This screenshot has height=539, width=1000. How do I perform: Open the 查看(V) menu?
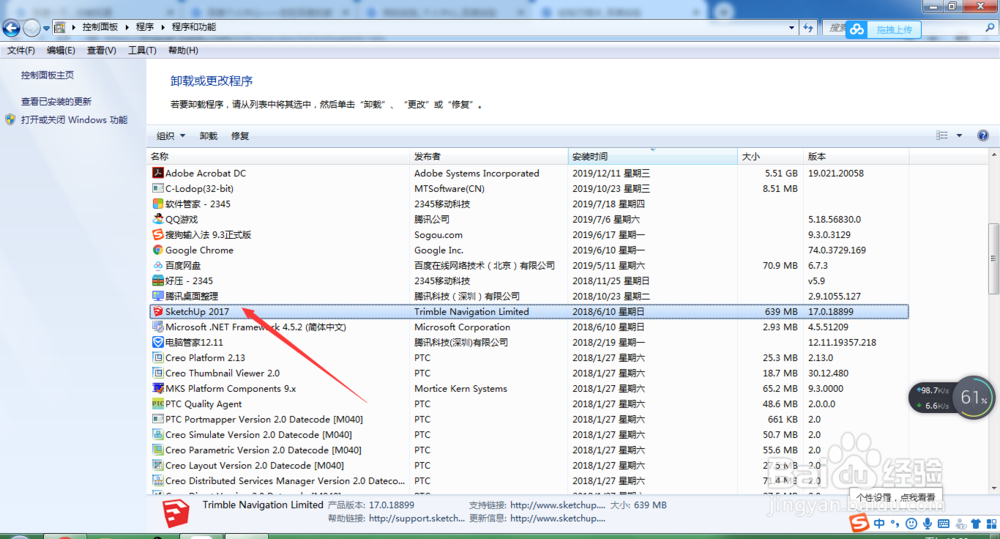(101, 50)
